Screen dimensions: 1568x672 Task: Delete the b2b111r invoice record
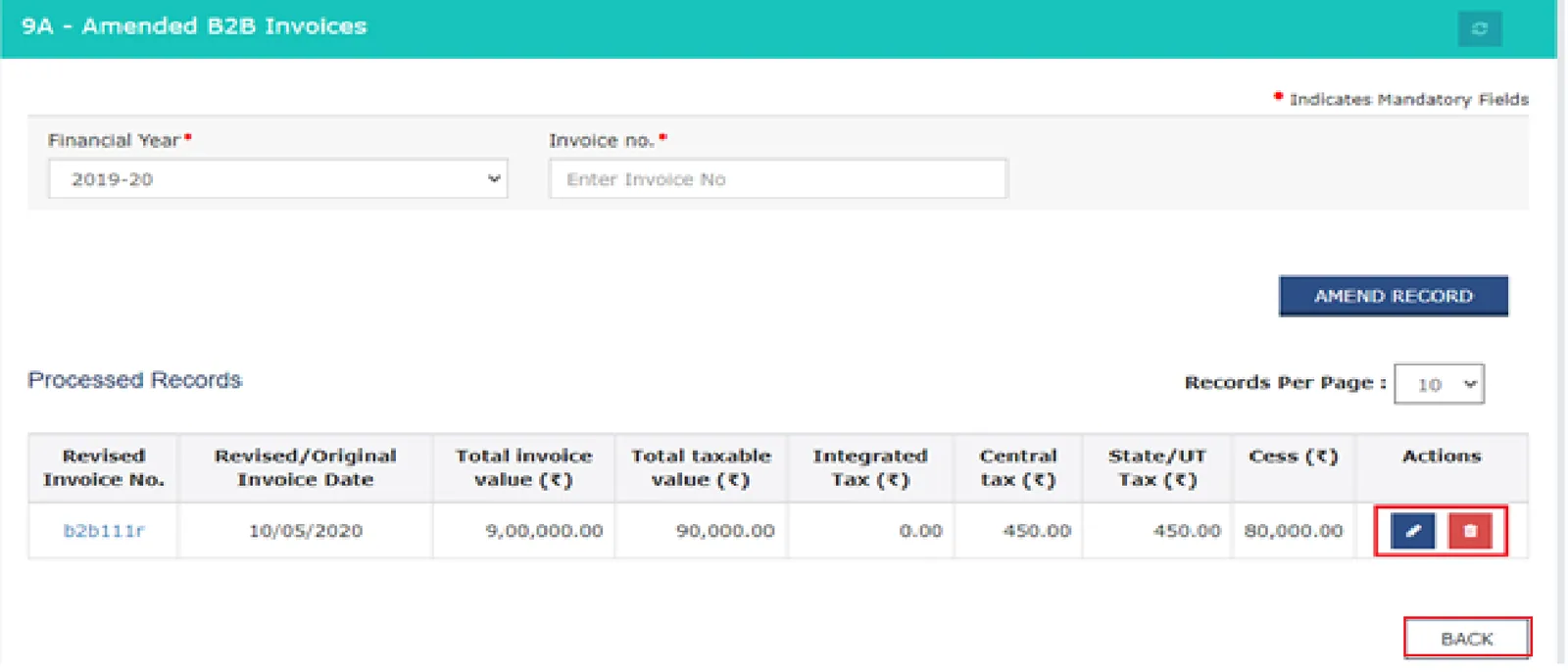pos(1469,531)
